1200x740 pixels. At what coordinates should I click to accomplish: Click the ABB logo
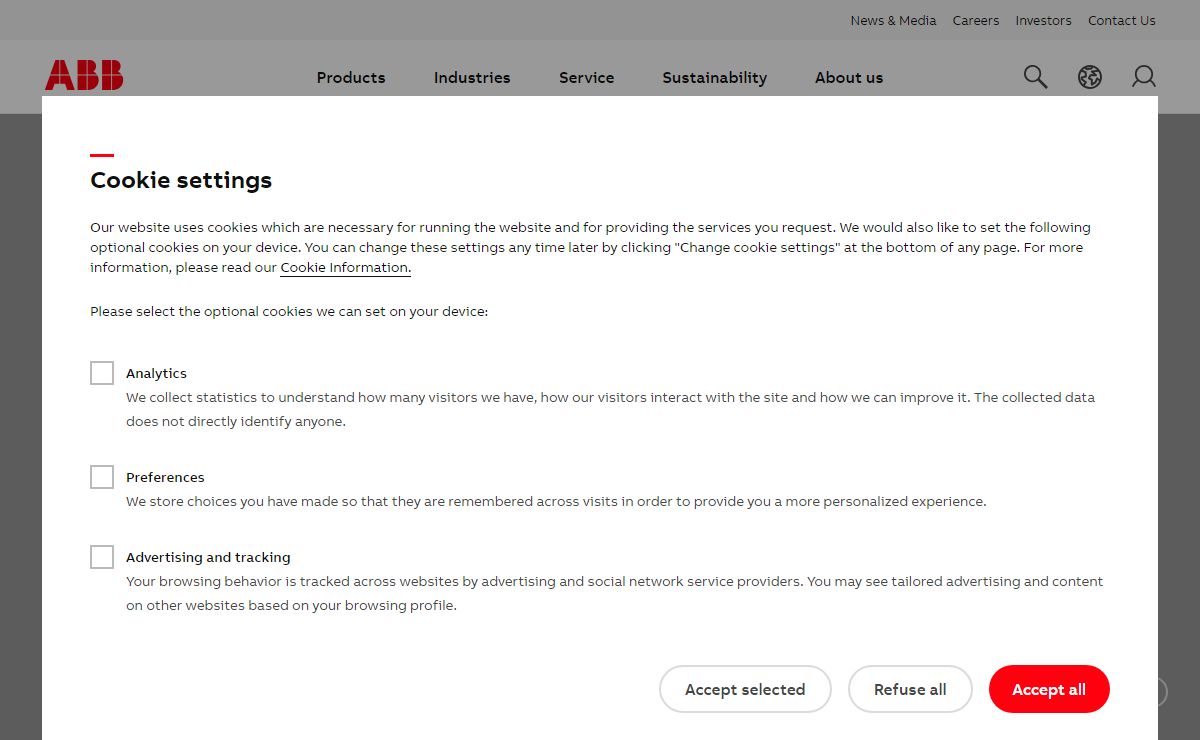(x=84, y=75)
